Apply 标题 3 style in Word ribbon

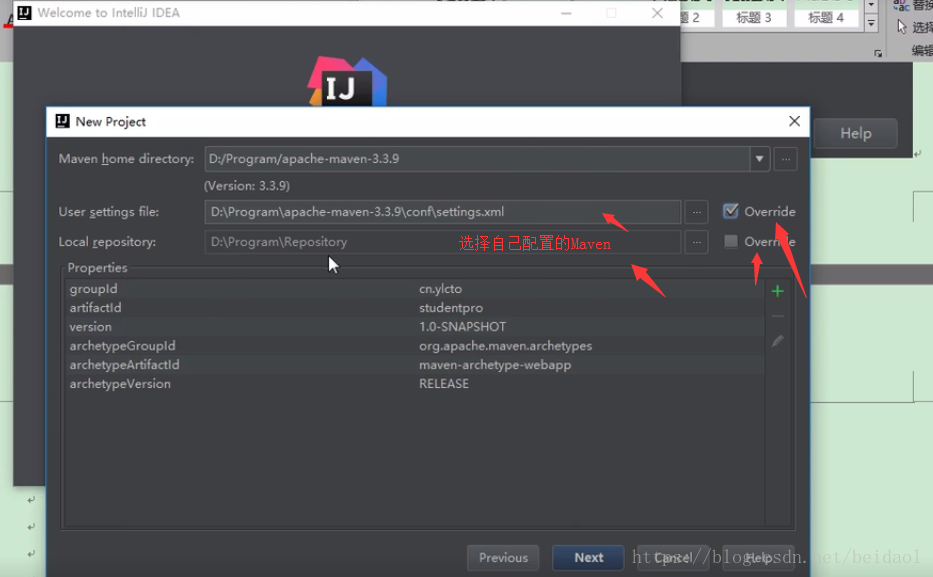[x=754, y=17]
